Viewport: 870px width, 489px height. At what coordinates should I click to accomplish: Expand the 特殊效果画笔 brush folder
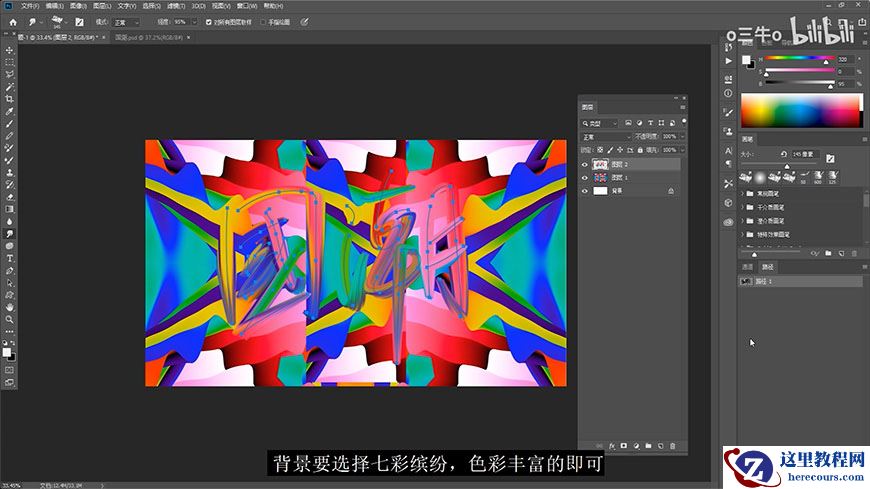(743, 234)
